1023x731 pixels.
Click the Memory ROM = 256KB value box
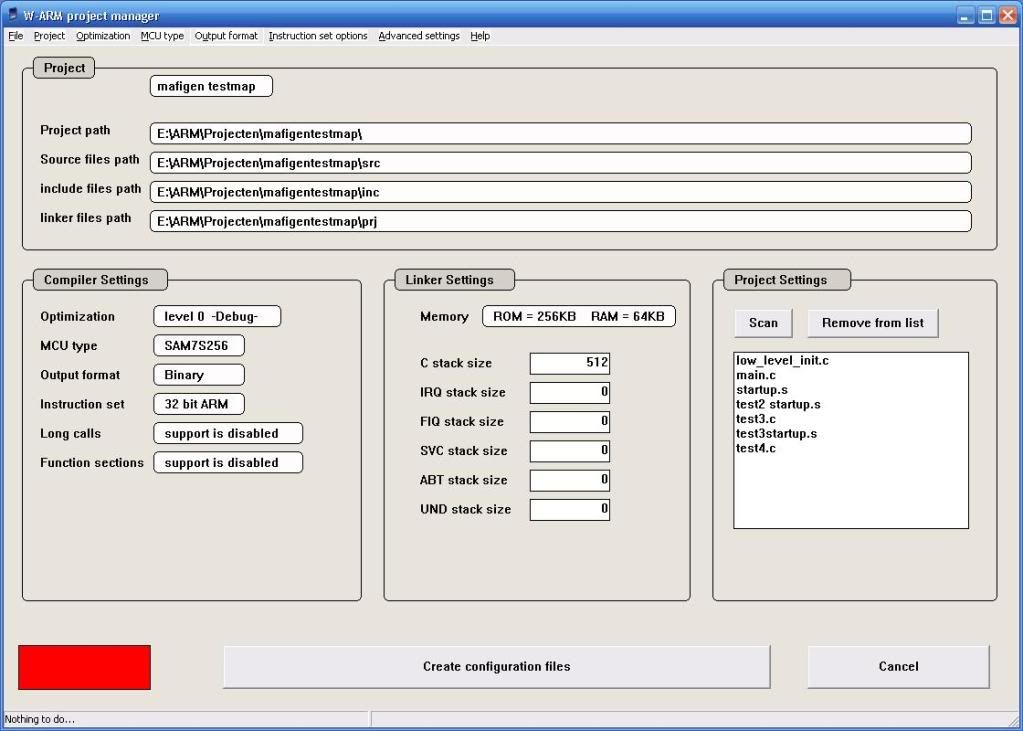tap(579, 317)
